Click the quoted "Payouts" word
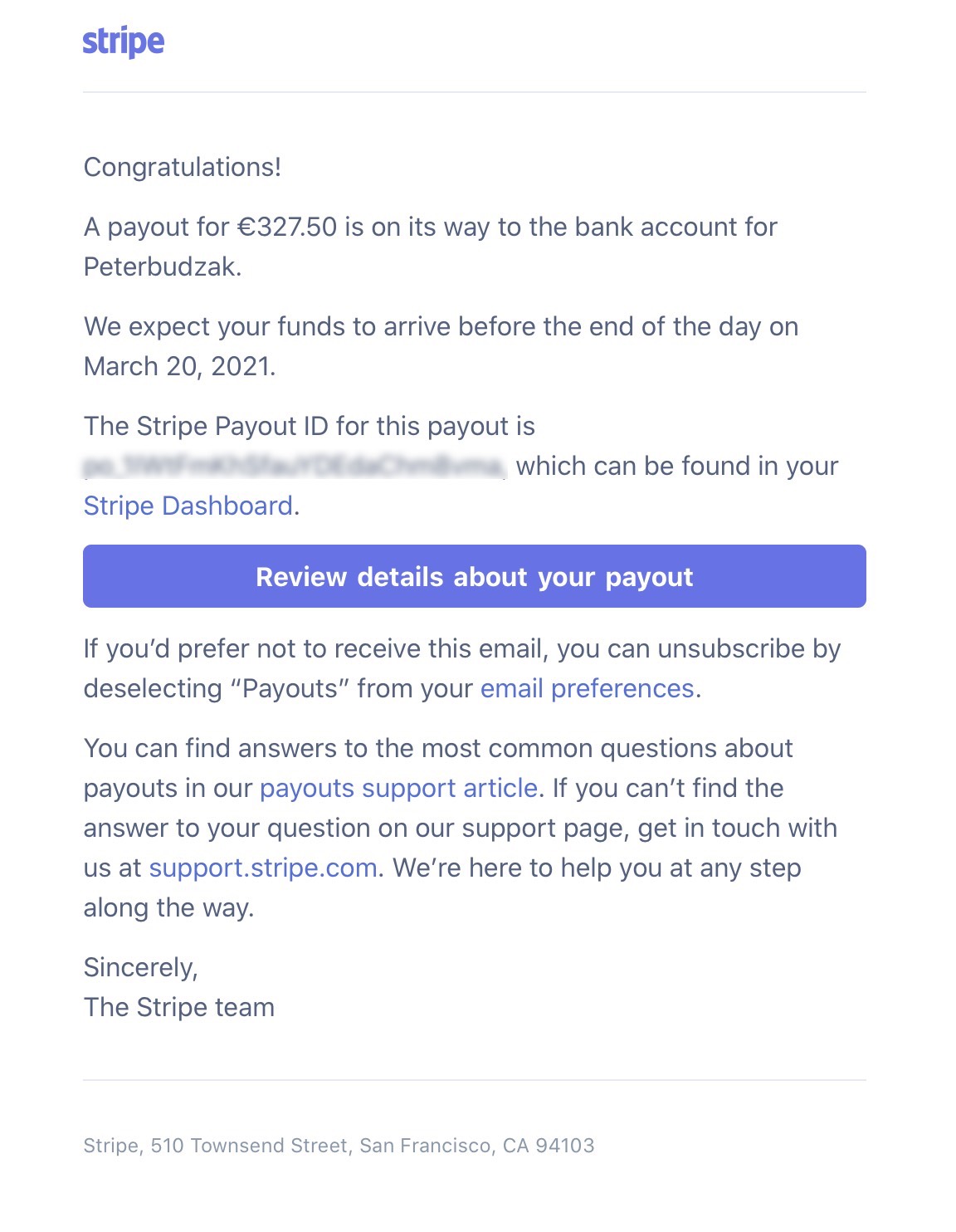Viewport: 956px width, 1232px height. pyautogui.click(x=290, y=688)
